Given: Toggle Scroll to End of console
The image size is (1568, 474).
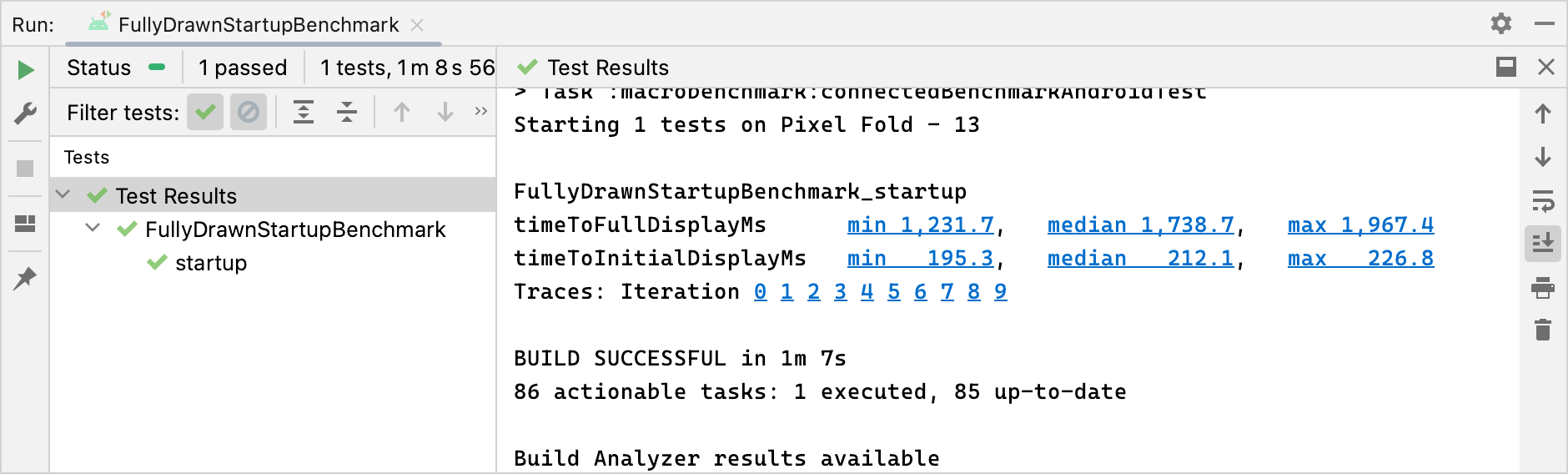Looking at the screenshot, I should tap(1543, 244).
